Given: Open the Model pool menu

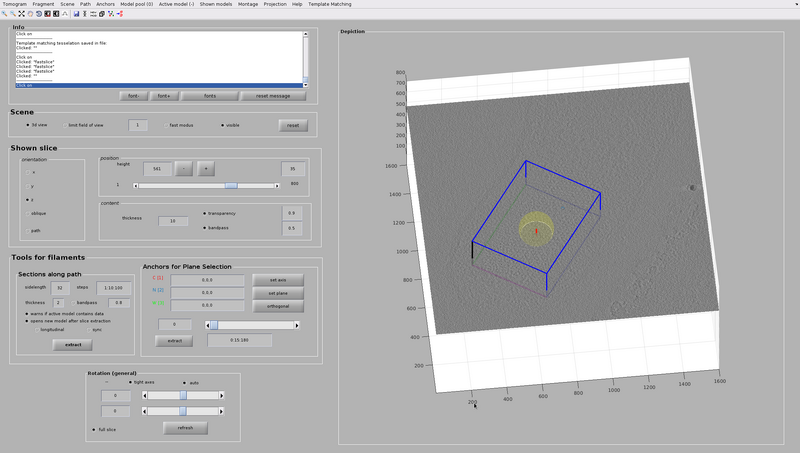Looking at the screenshot, I should 136,4.
